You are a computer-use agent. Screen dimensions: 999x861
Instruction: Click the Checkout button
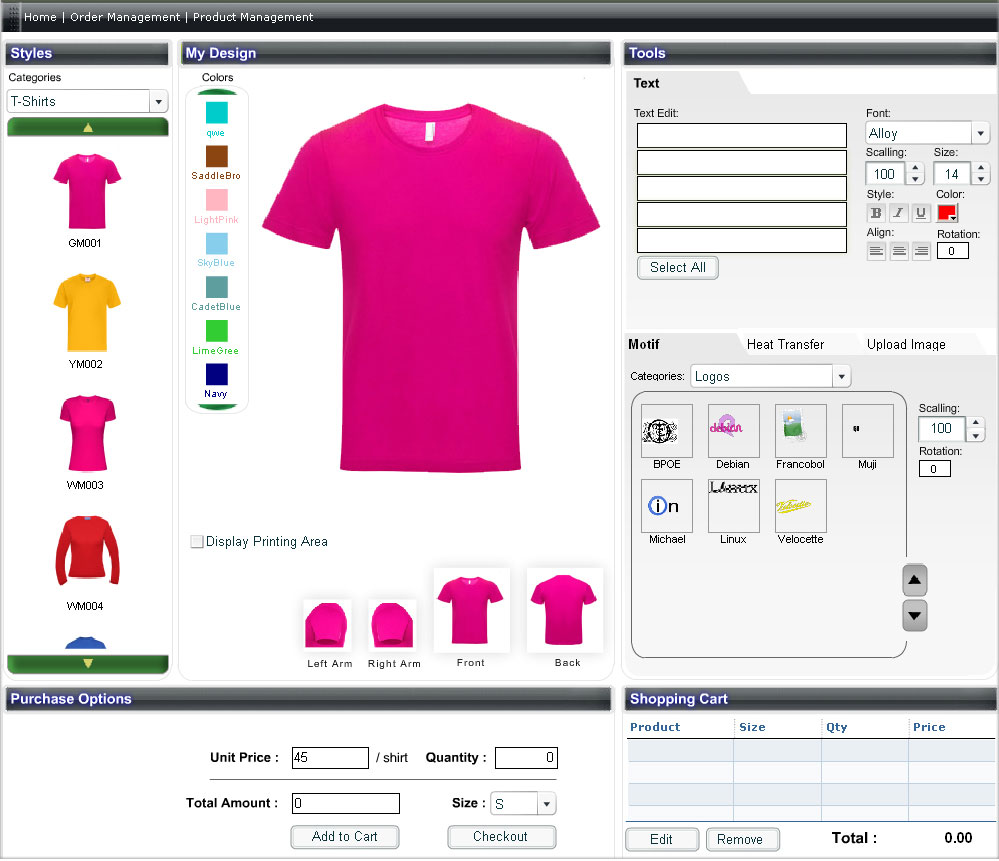(x=501, y=837)
